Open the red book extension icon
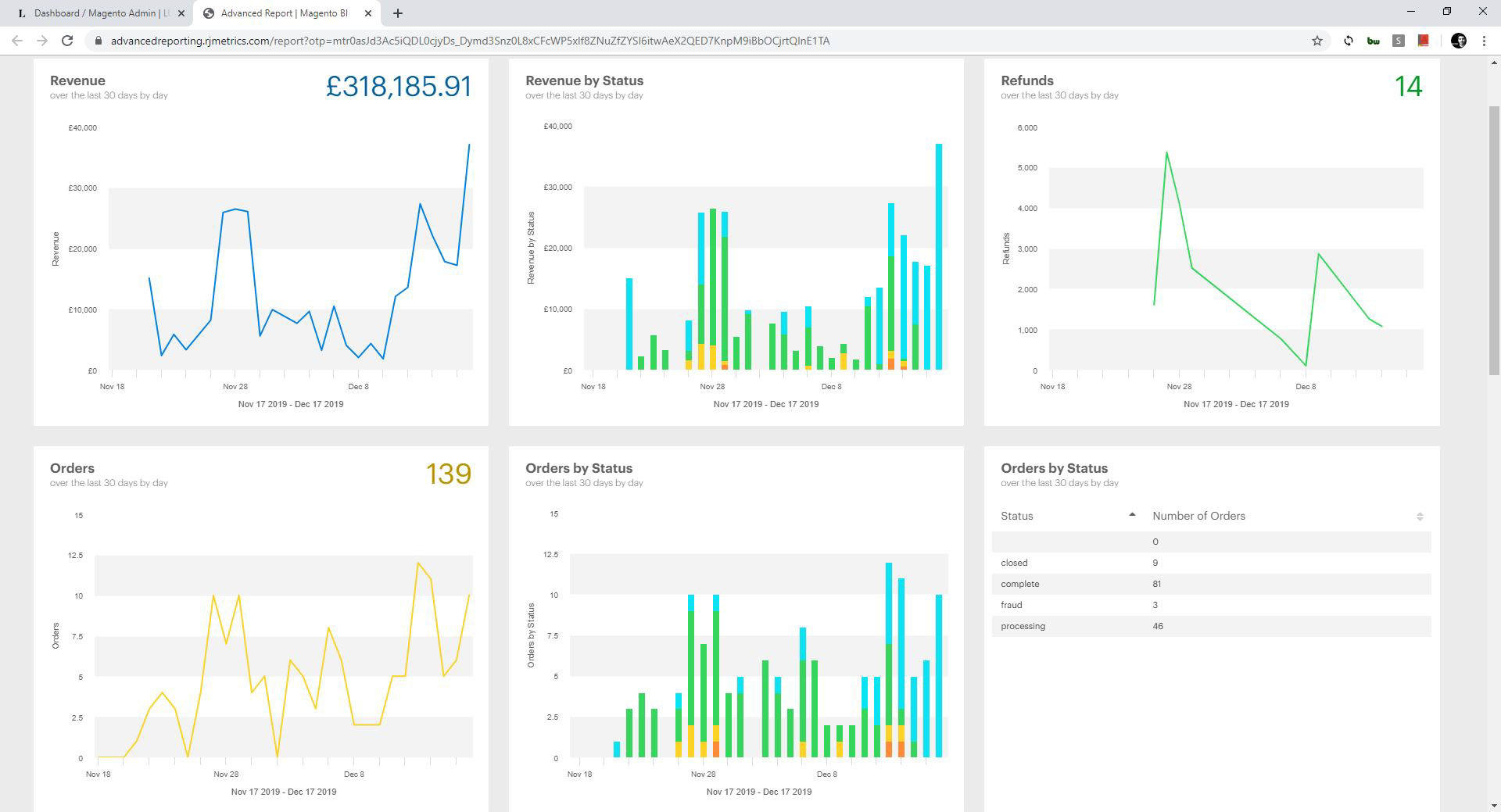 tap(1424, 41)
